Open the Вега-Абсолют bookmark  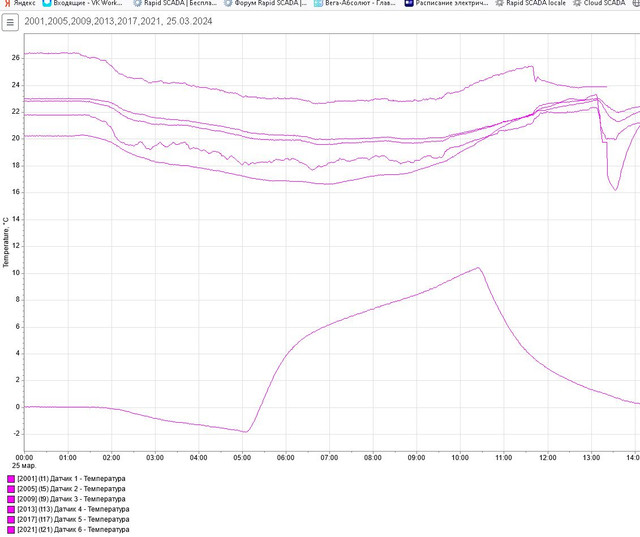[355, 3]
